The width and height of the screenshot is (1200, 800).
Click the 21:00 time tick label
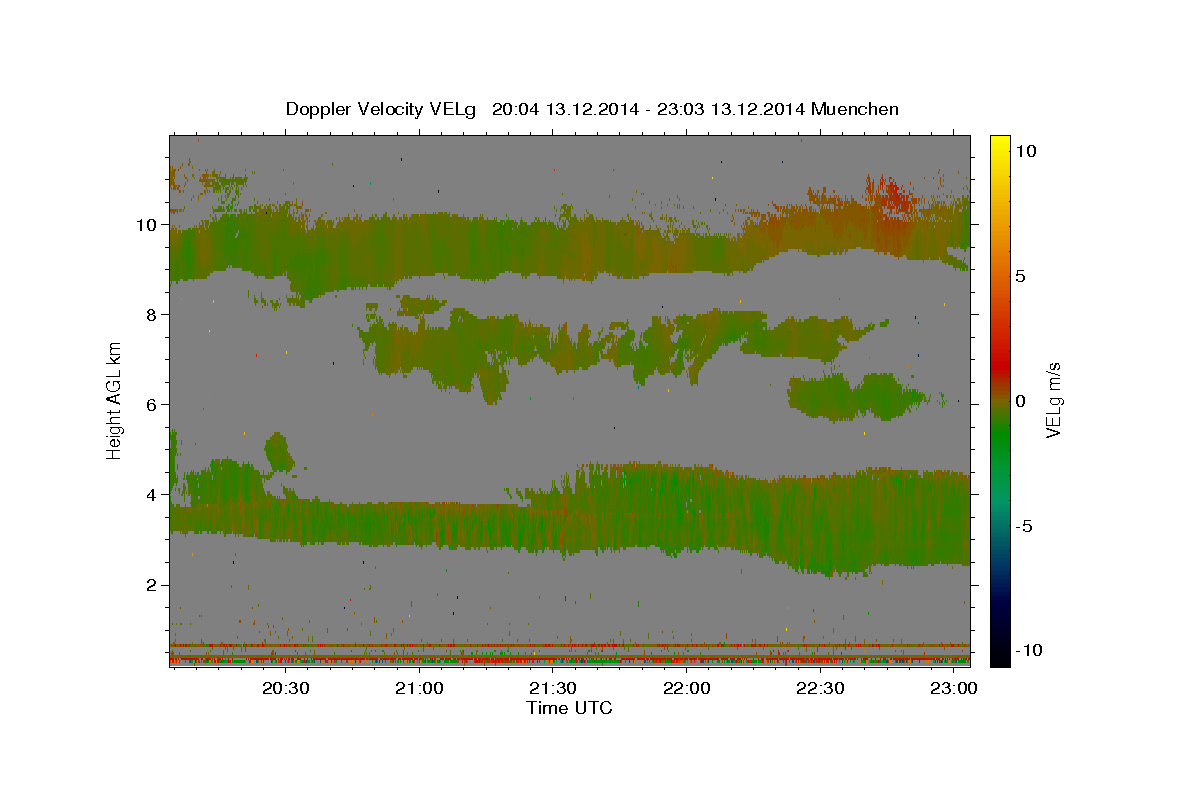pyautogui.click(x=420, y=689)
